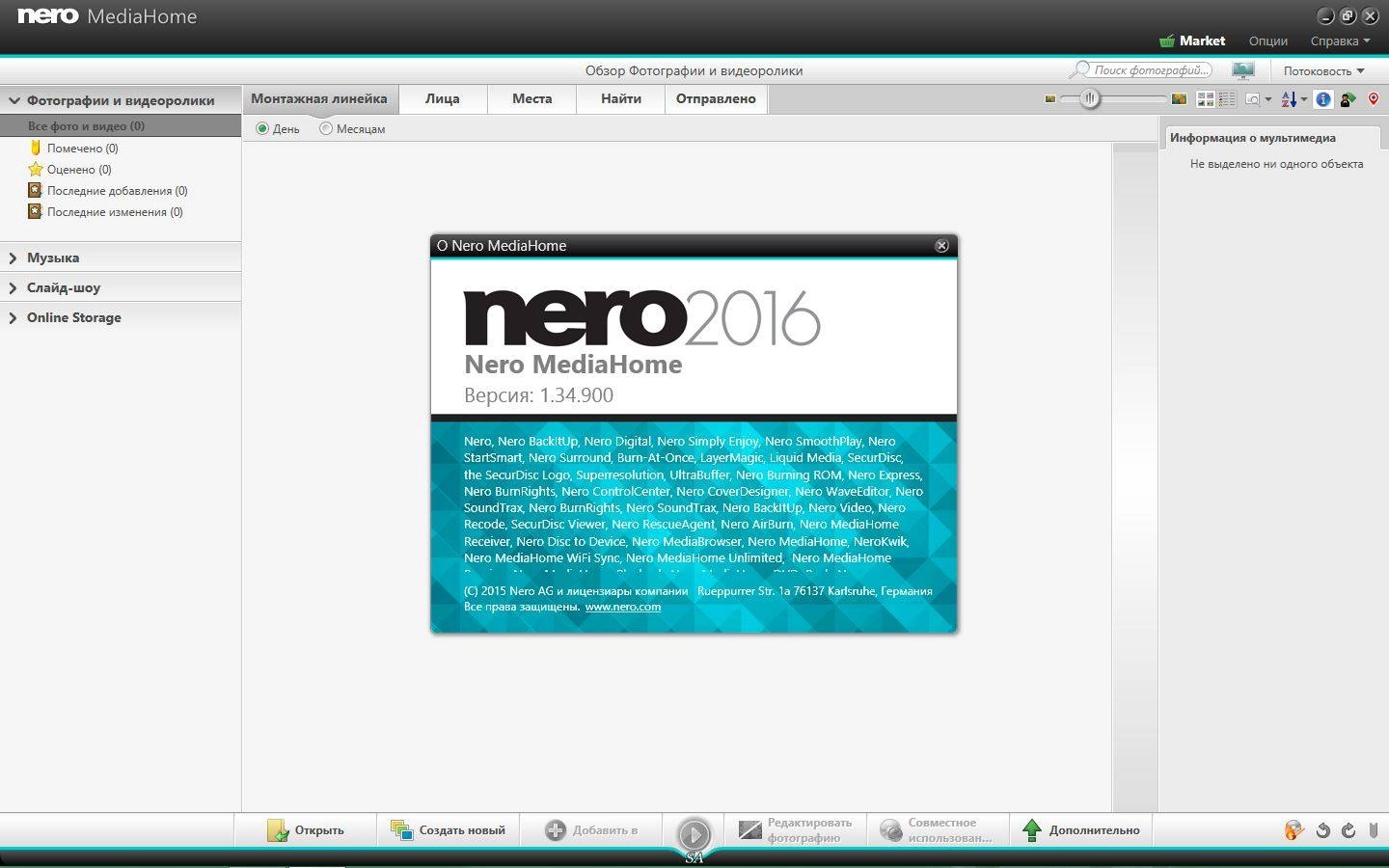
Task: Click the Создать новый button
Action: click(x=449, y=829)
